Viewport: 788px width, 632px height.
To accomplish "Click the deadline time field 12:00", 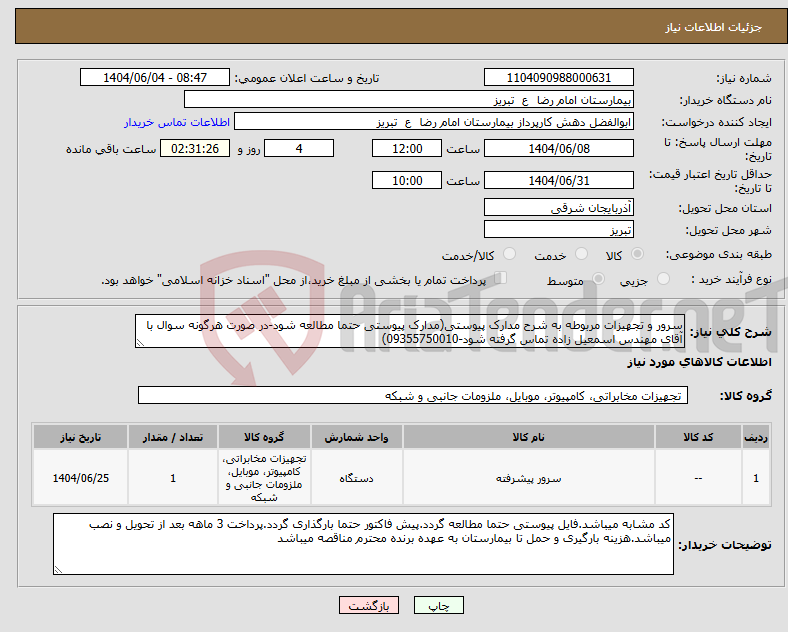I will click(x=407, y=149).
